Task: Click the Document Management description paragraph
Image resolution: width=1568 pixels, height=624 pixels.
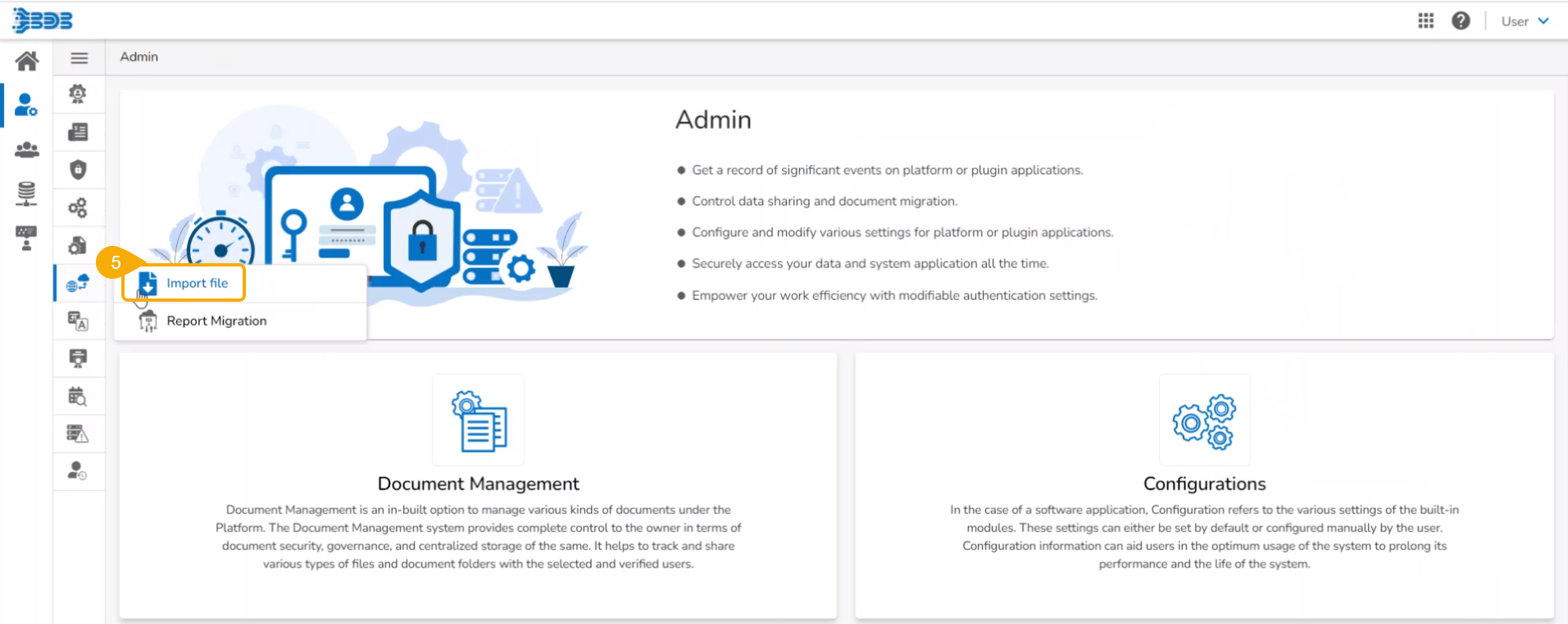Action: [479, 536]
